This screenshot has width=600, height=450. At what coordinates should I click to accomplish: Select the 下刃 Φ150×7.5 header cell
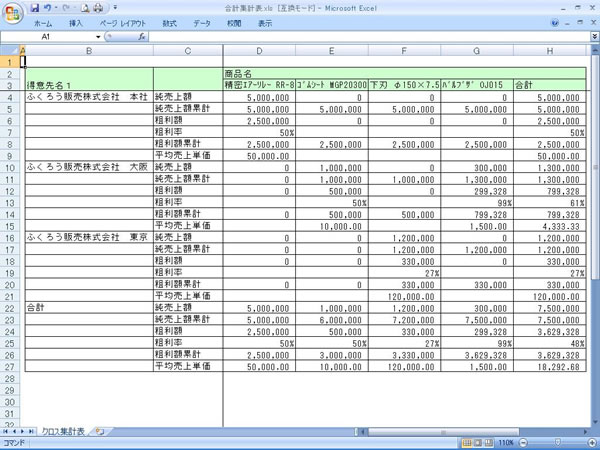(404, 85)
